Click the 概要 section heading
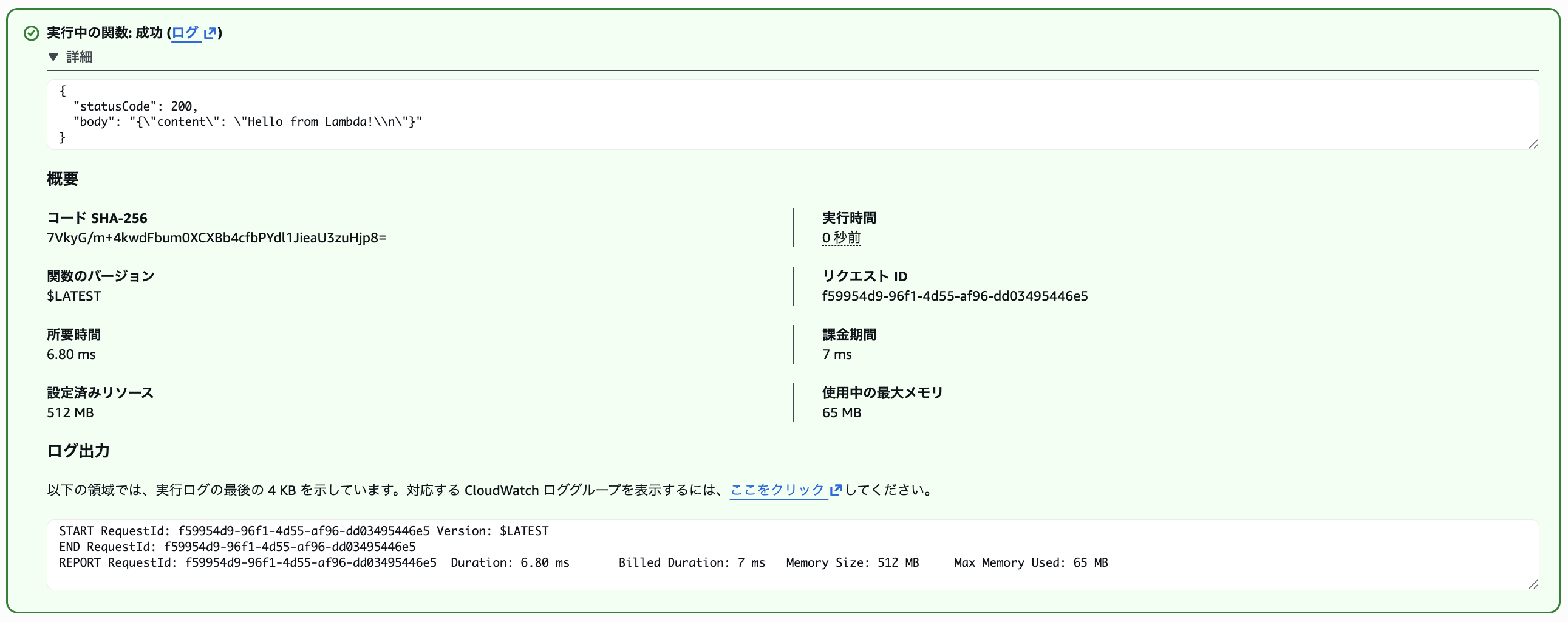 click(63, 179)
